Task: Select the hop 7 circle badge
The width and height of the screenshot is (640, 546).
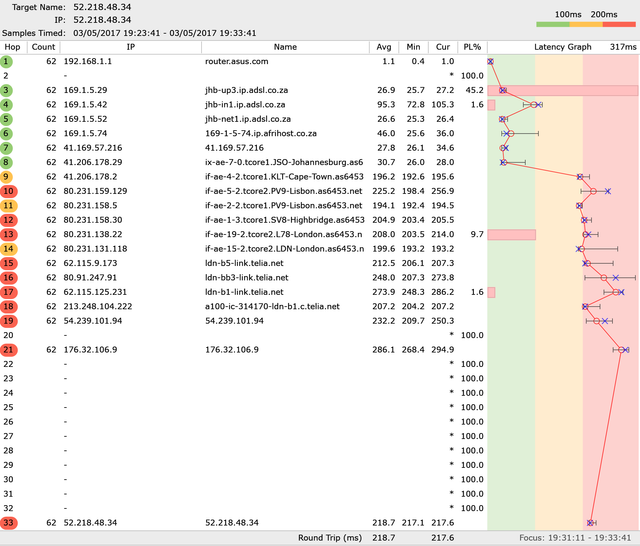Action: (6, 148)
